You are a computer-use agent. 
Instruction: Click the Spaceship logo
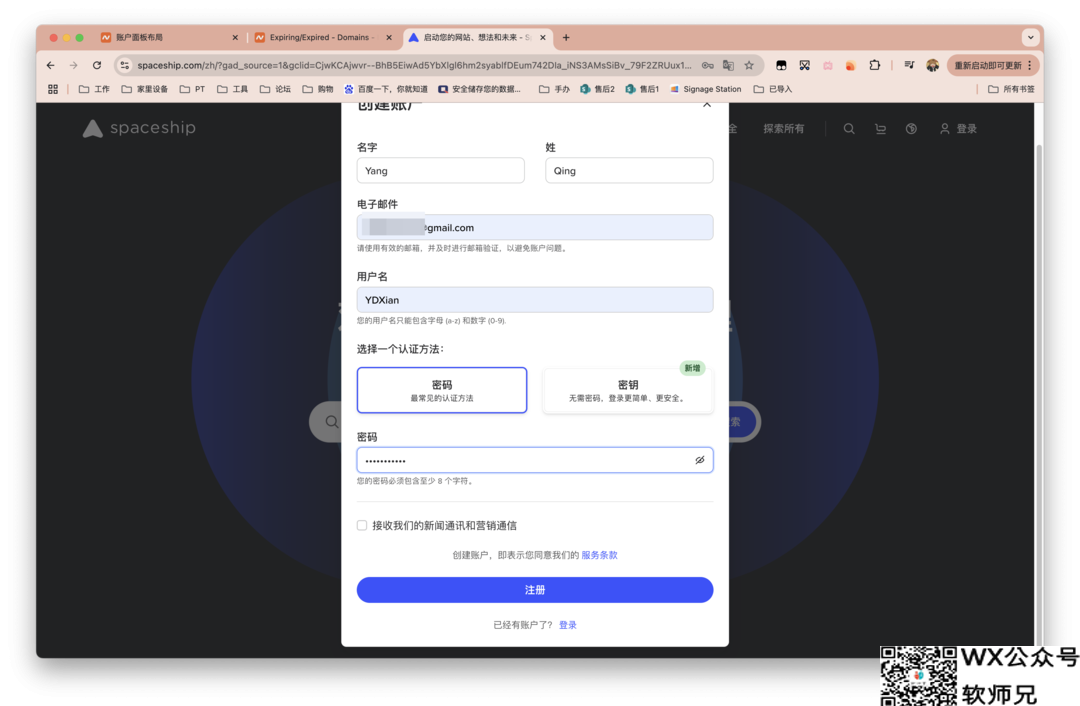(x=140, y=128)
